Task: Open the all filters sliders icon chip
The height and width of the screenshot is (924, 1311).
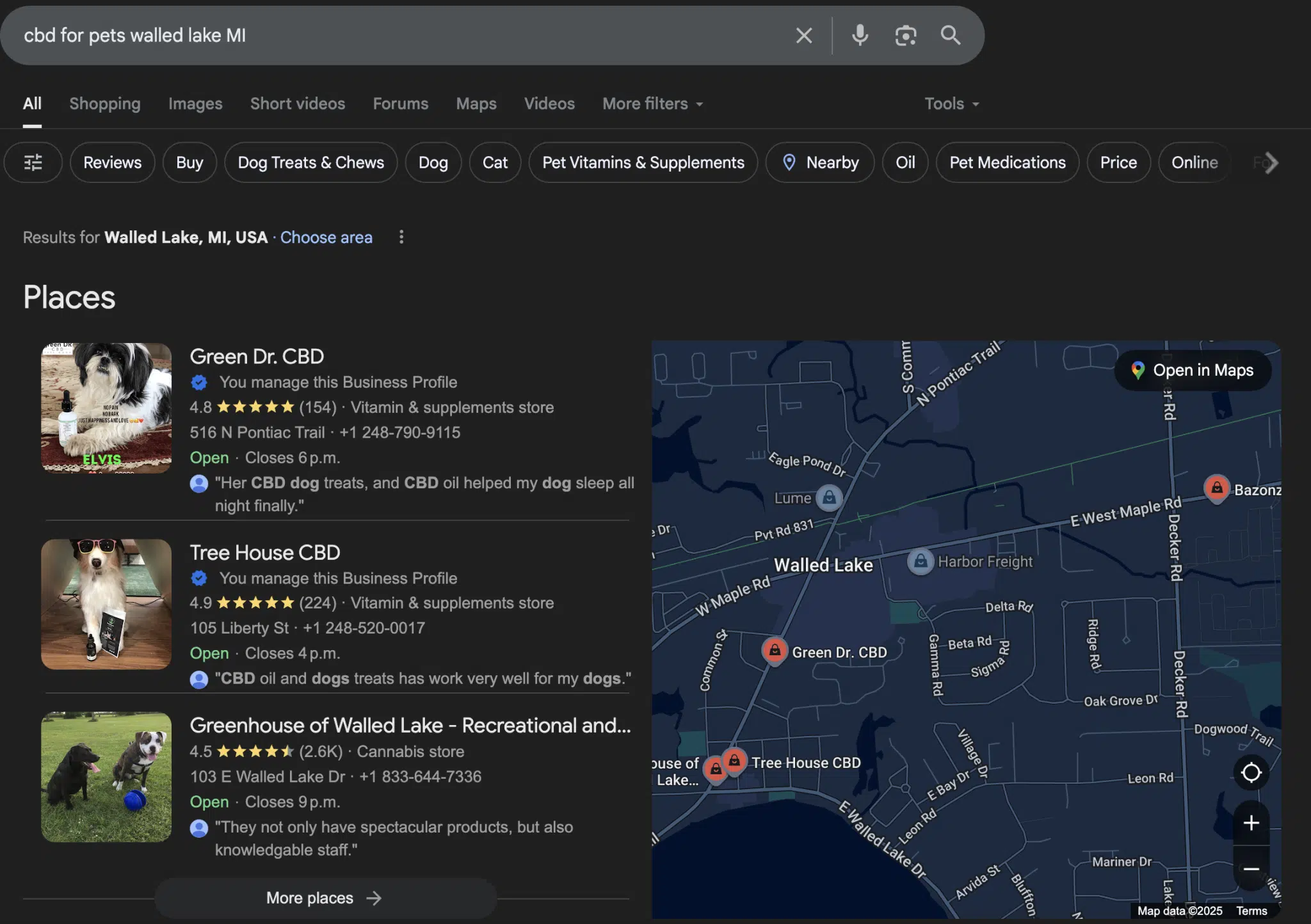Action: (33, 163)
